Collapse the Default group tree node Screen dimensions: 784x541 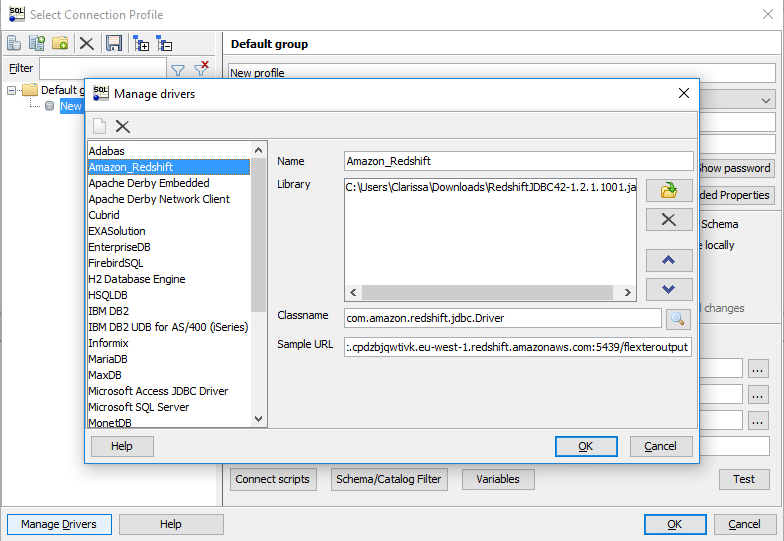[x=12, y=90]
